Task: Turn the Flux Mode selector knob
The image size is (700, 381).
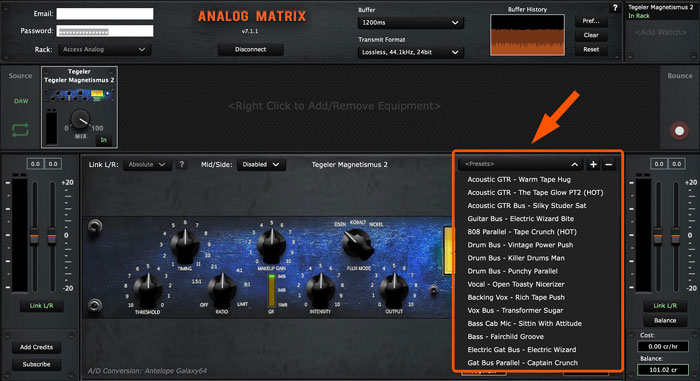Action: click(357, 244)
